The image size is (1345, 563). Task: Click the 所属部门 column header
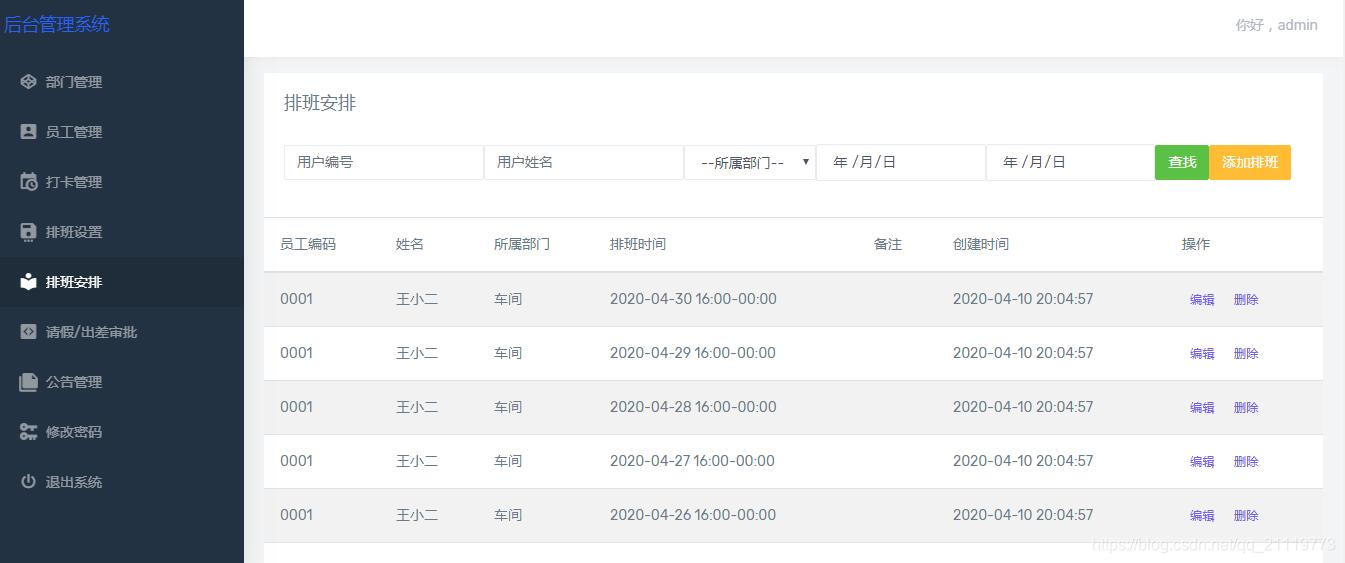pos(522,244)
